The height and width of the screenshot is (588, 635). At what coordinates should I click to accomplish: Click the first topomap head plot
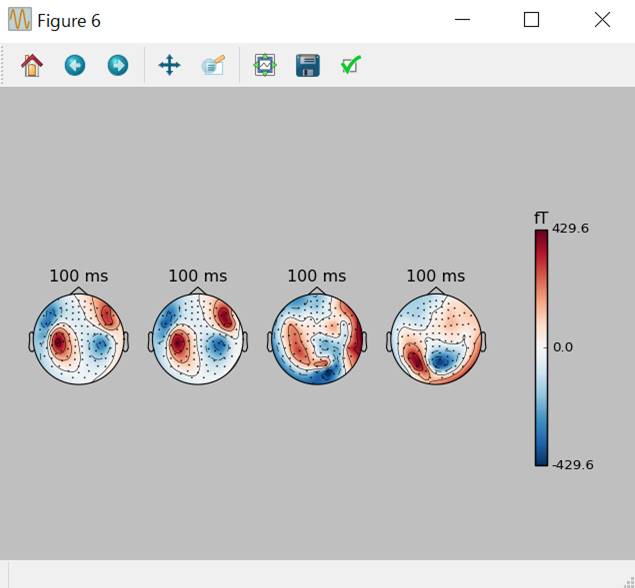78,342
